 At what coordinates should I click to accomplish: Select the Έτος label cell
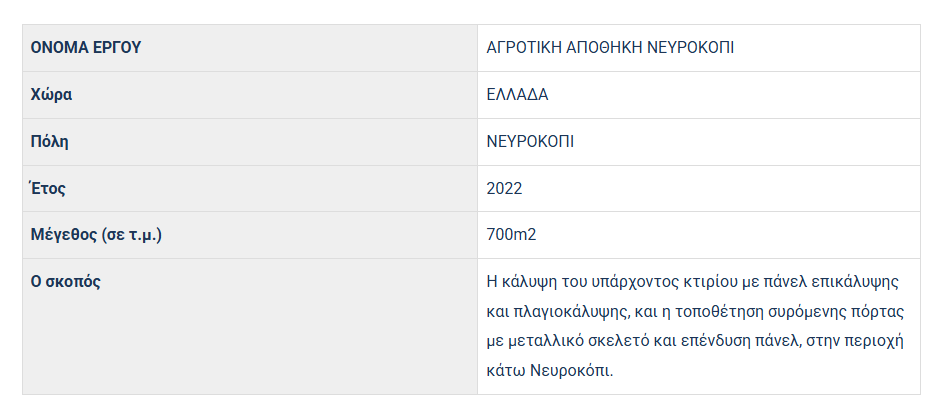48,188
